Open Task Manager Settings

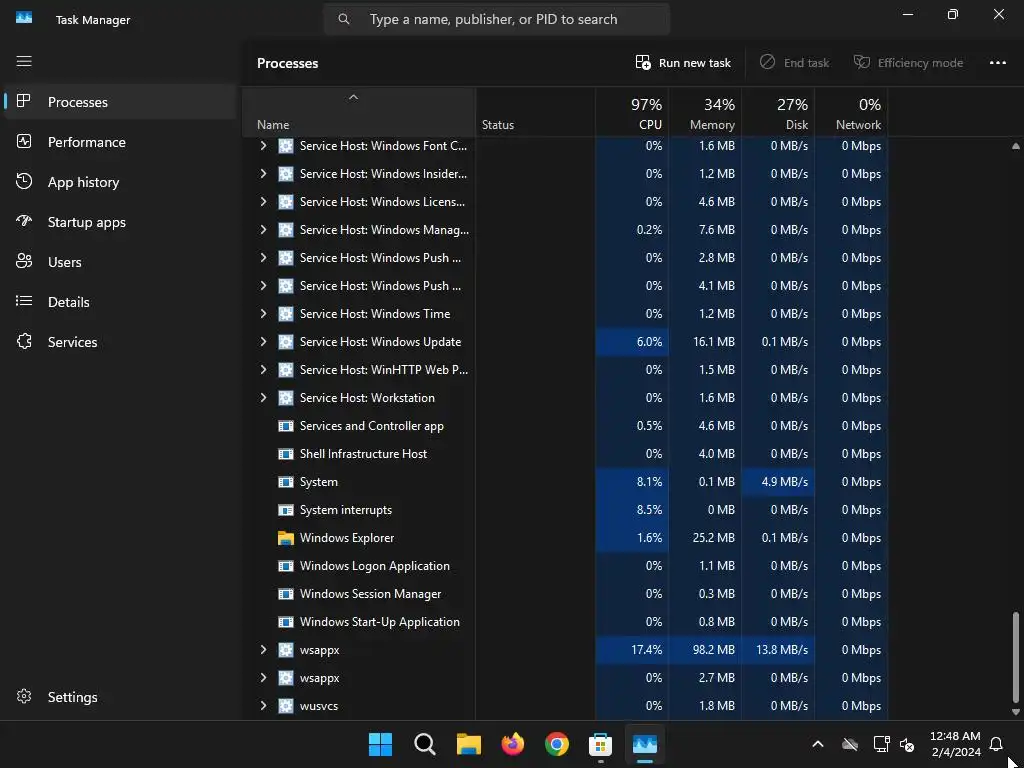coord(120,697)
